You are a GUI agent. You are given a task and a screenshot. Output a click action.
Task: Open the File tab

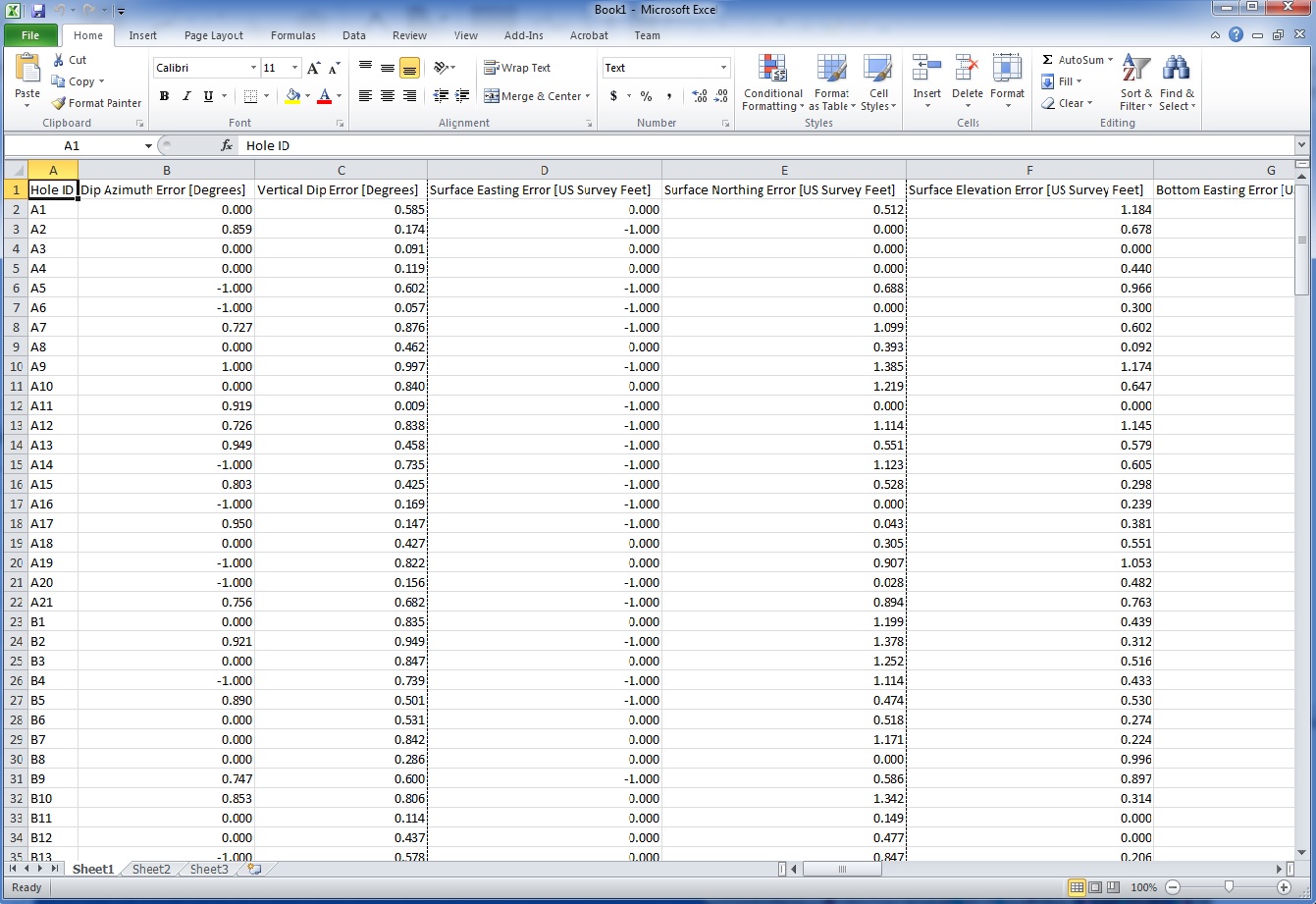[30, 35]
